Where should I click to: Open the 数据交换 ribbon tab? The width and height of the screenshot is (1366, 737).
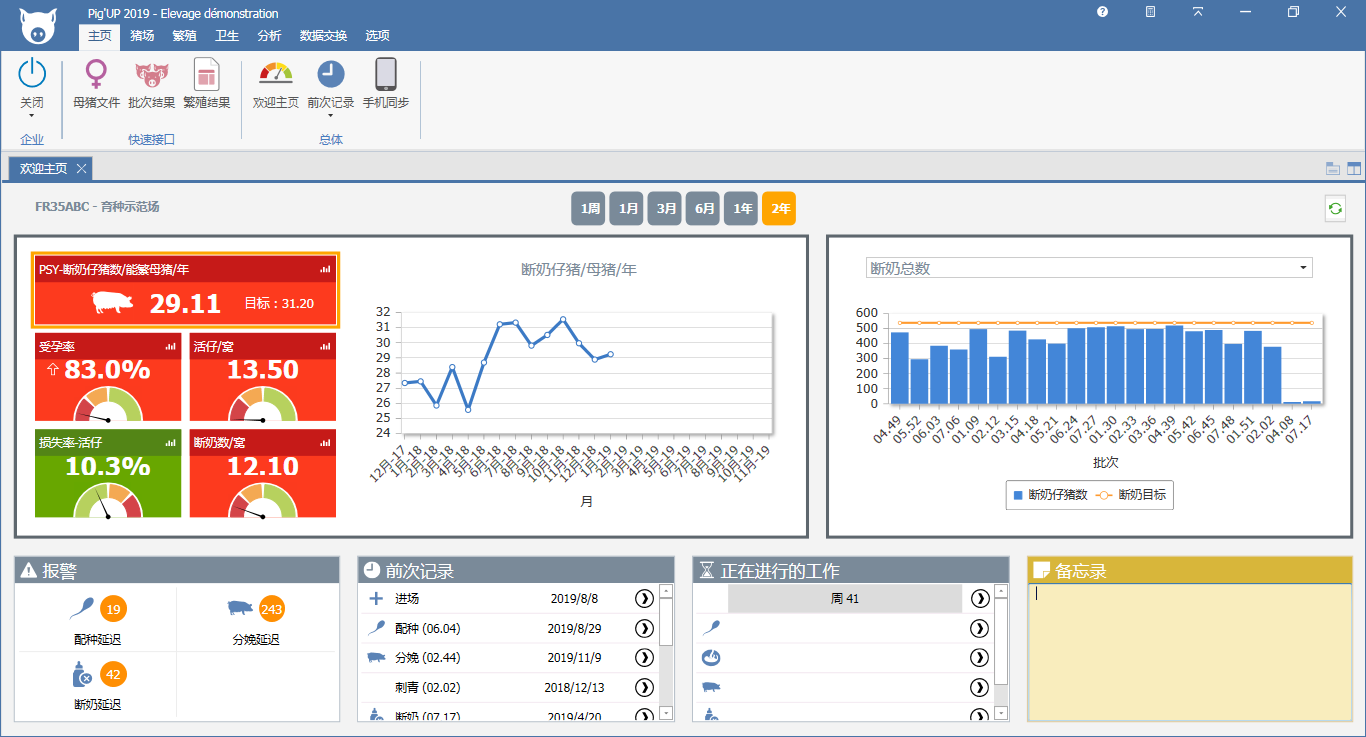[x=323, y=36]
